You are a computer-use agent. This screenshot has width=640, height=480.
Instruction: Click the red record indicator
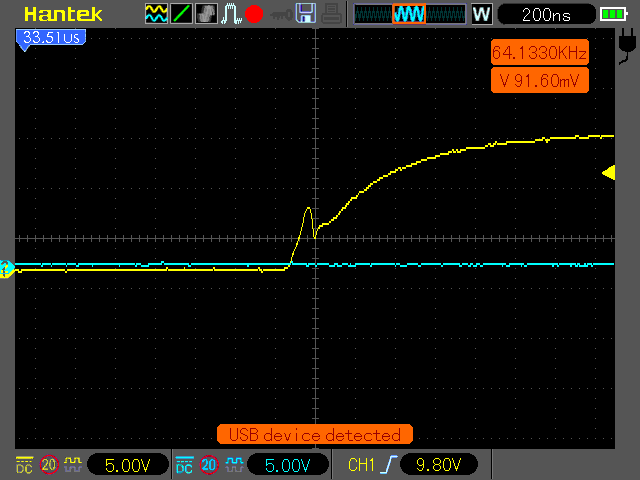254,14
